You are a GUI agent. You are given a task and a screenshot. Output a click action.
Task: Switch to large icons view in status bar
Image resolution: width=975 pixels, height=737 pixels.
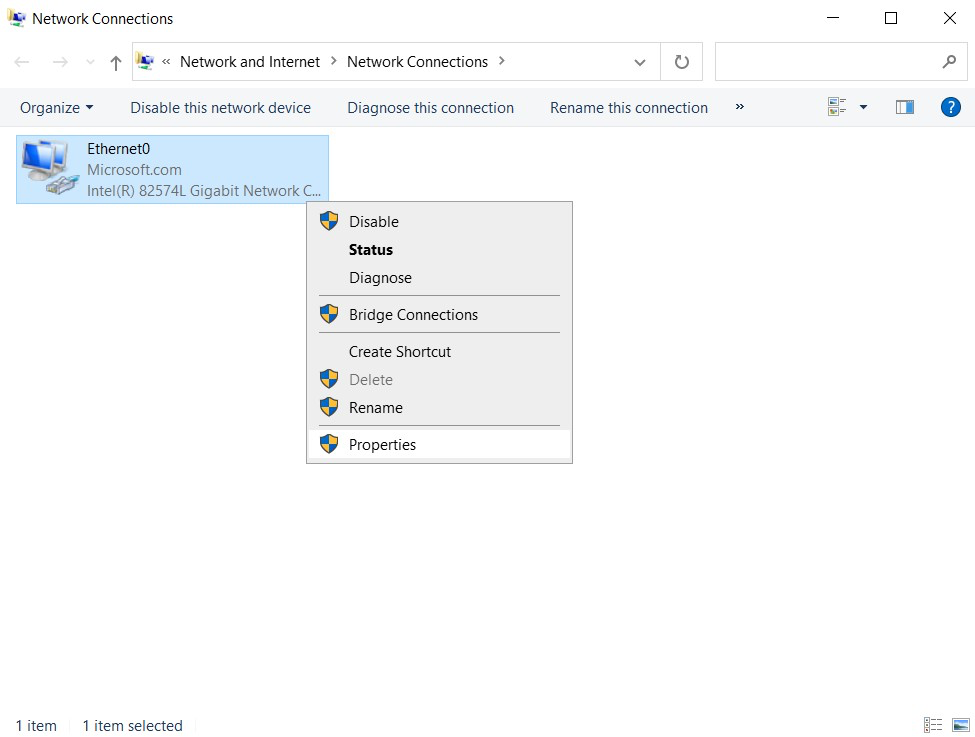coord(961,725)
